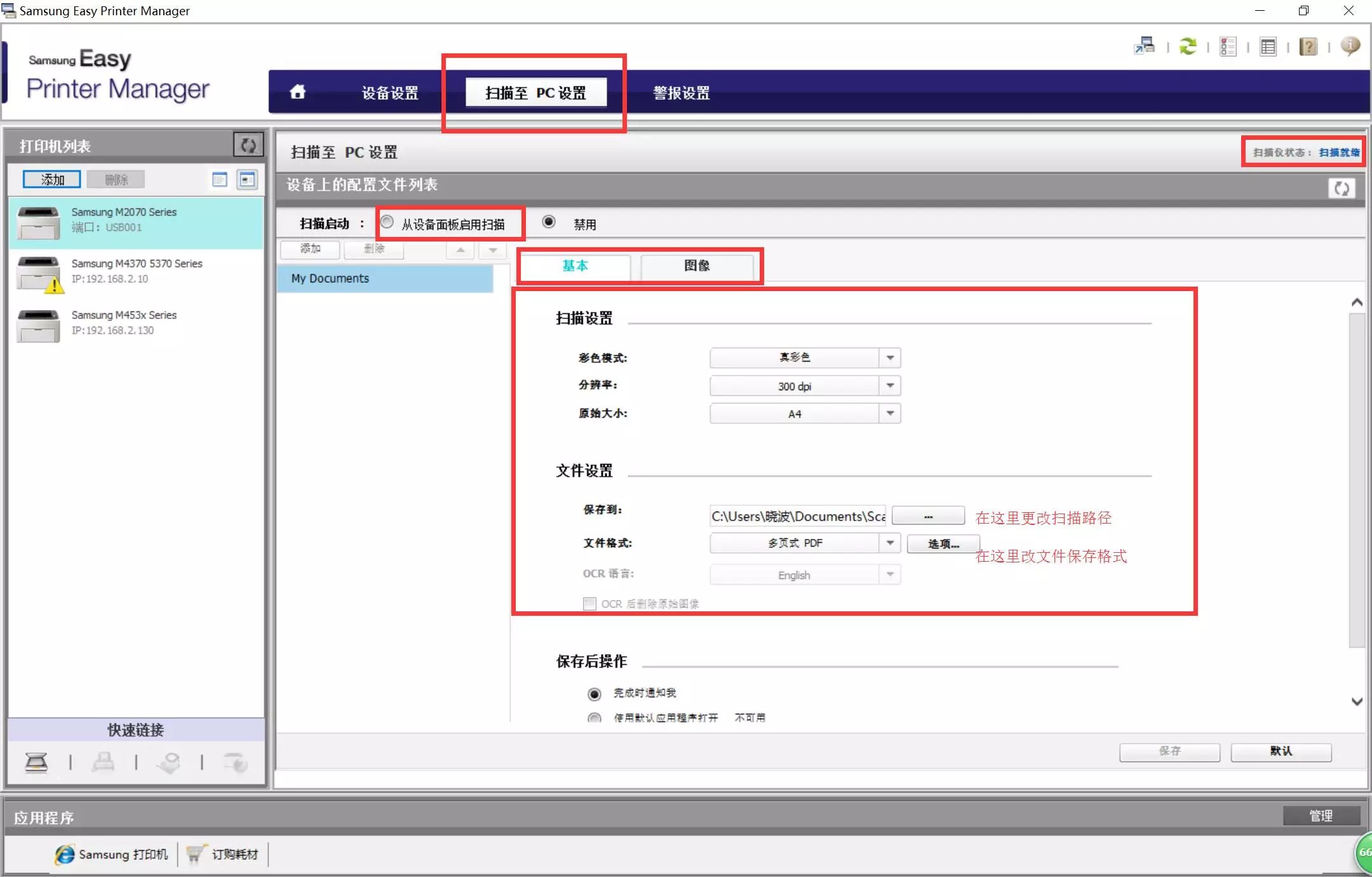Open the table list icon in top toolbar
The image size is (1372, 877).
(1268, 46)
